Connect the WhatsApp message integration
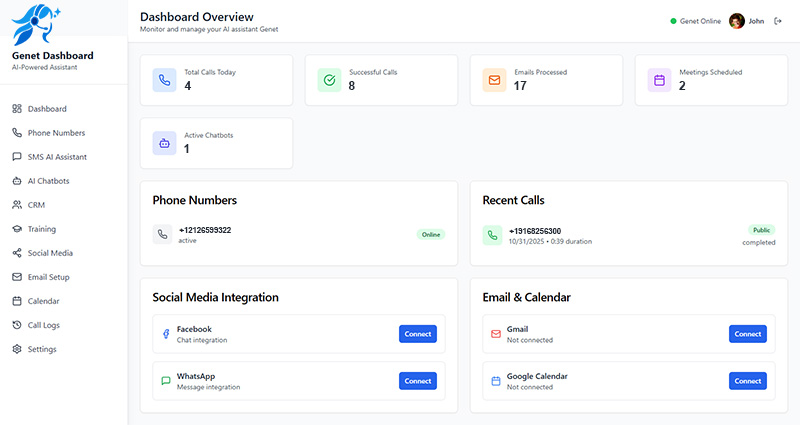Viewport: 800px width, 425px height. click(418, 381)
